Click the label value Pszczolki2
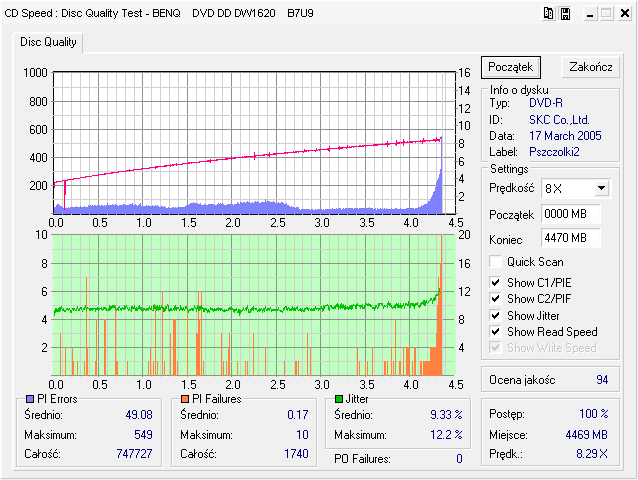This screenshot has width=638, height=480. pos(554,152)
